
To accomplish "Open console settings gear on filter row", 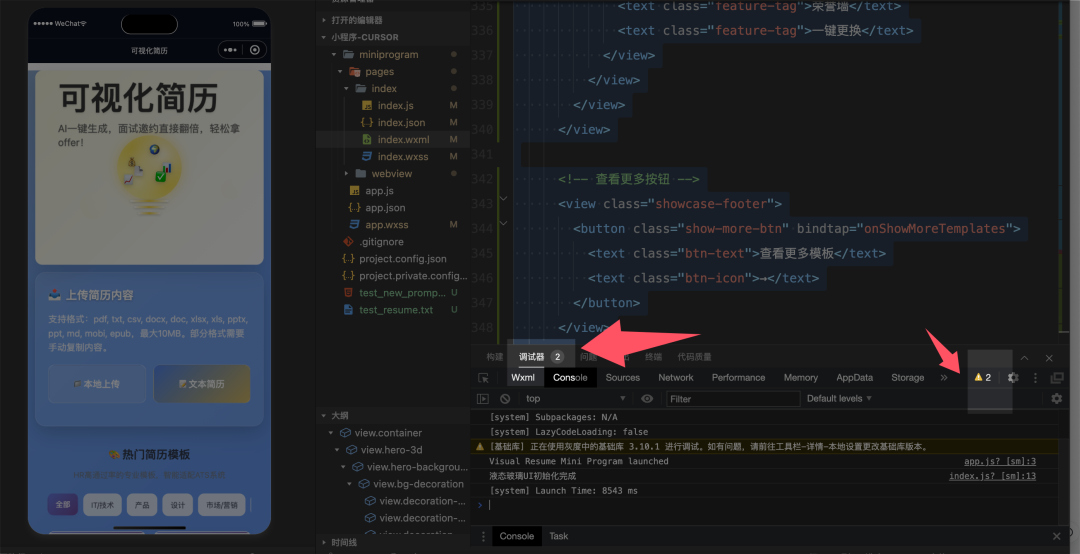I will coord(1056,399).
